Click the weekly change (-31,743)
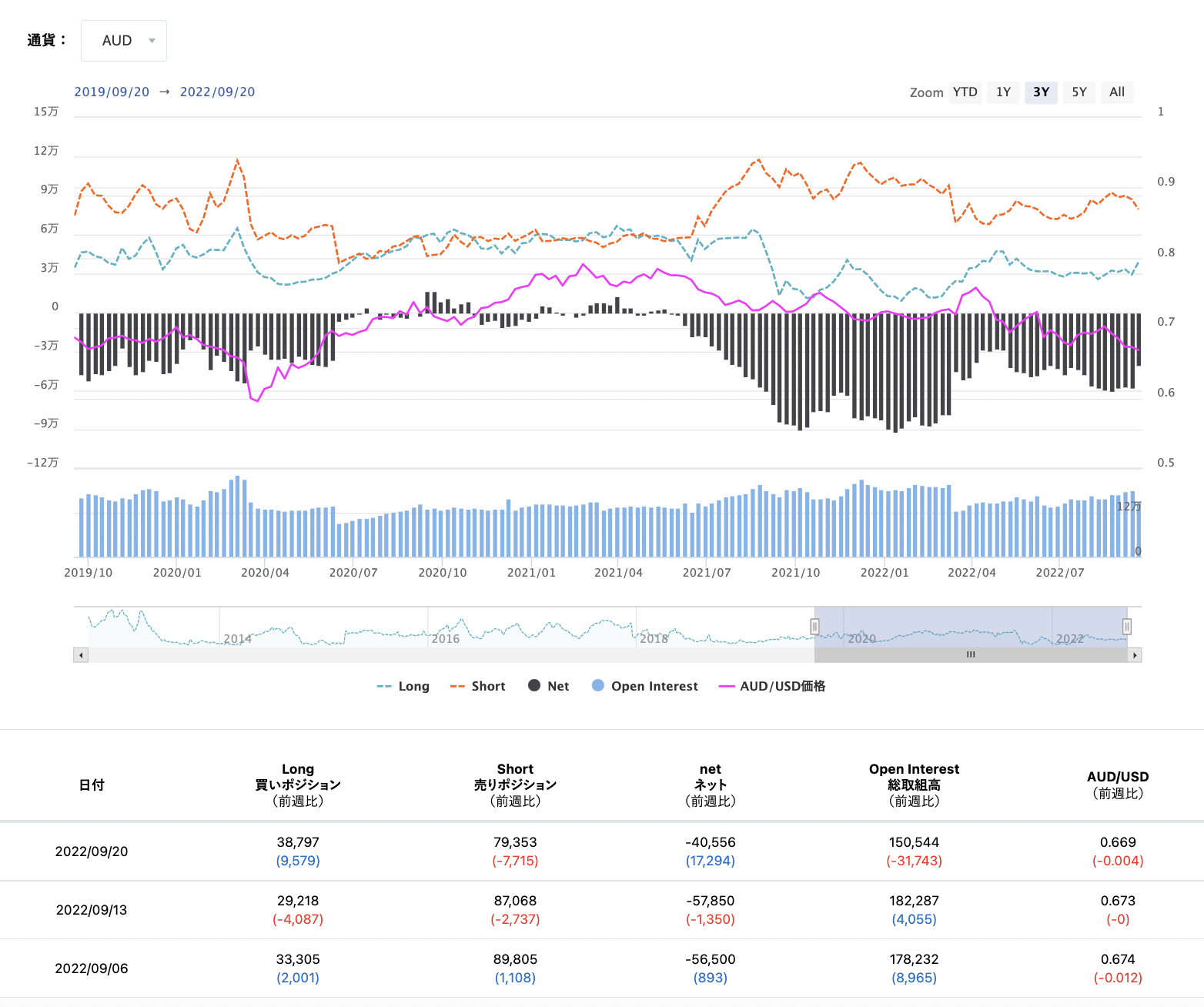The width and height of the screenshot is (1204, 1007). [915, 861]
